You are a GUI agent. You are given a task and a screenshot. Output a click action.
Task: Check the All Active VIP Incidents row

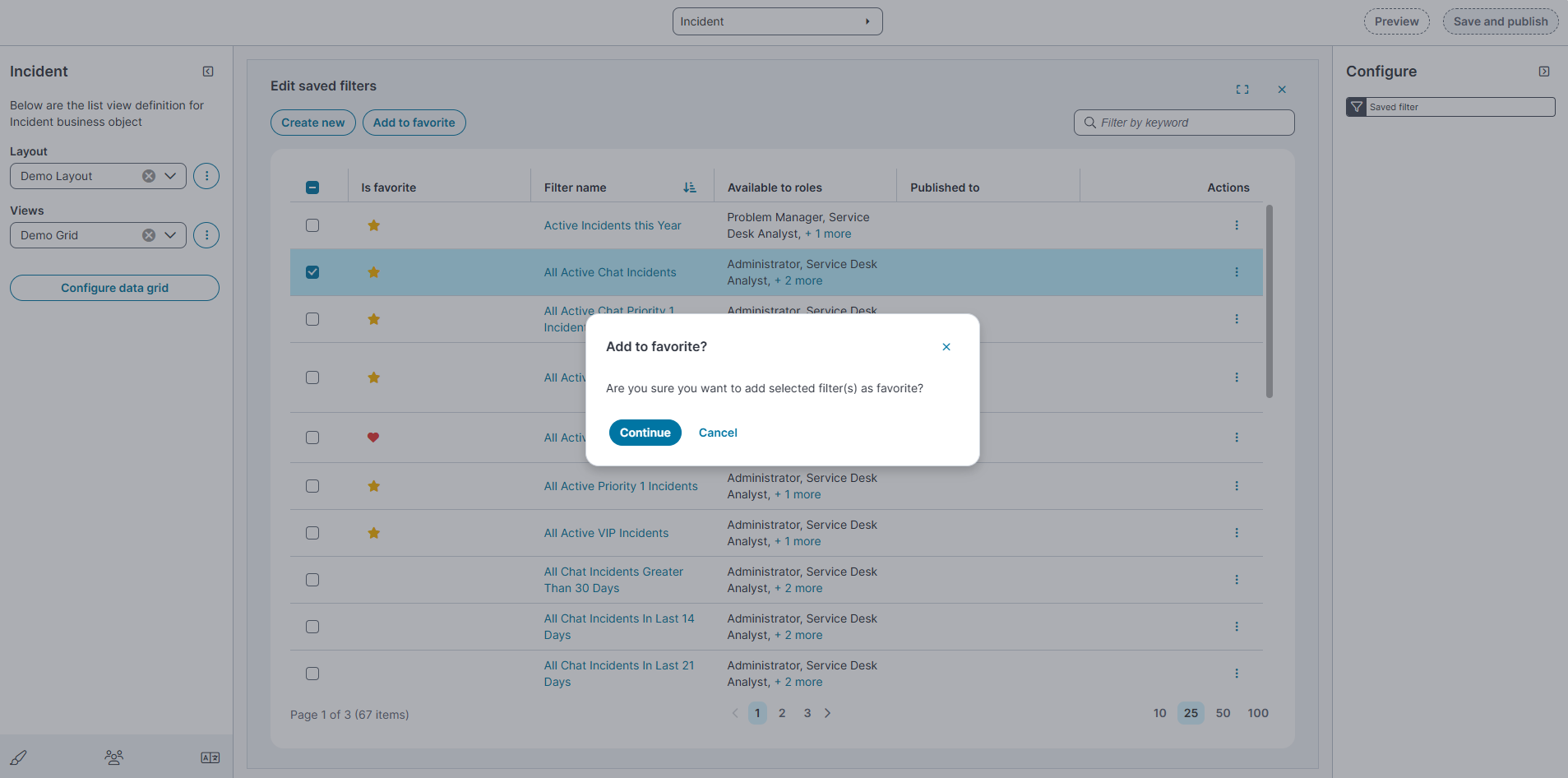point(312,533)
